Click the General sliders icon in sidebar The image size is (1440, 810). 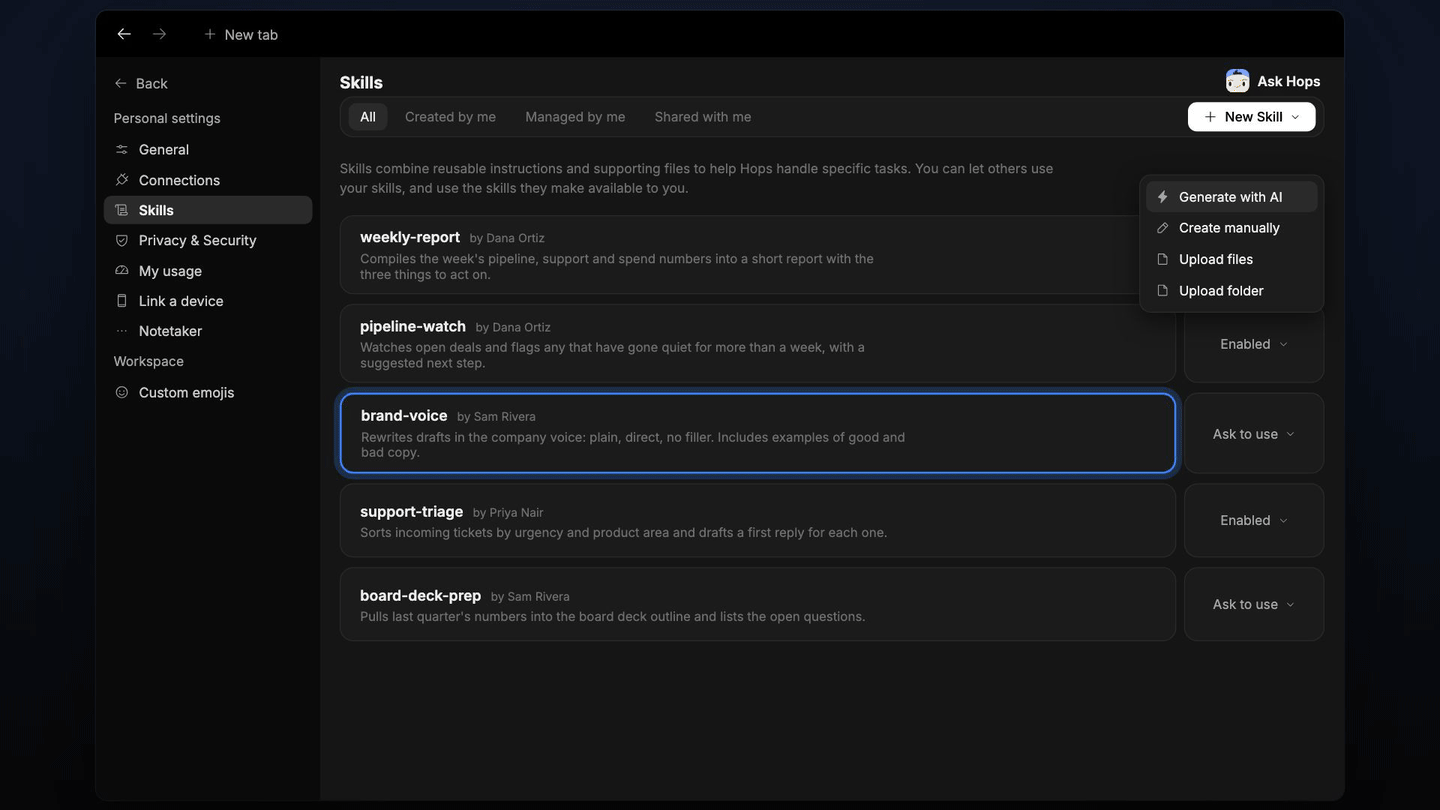pyautogui.click(x=122, y=149)
